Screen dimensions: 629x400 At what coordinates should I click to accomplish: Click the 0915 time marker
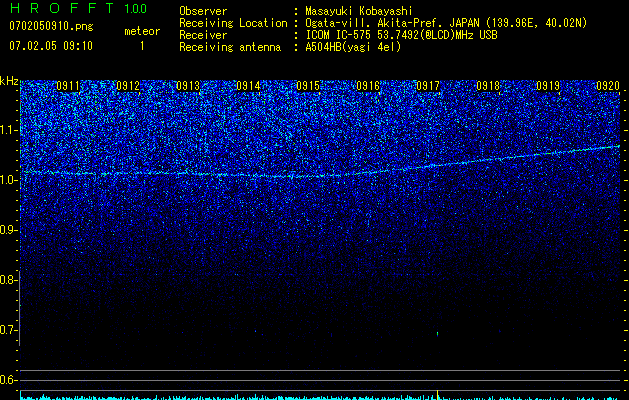click(308, 86)
